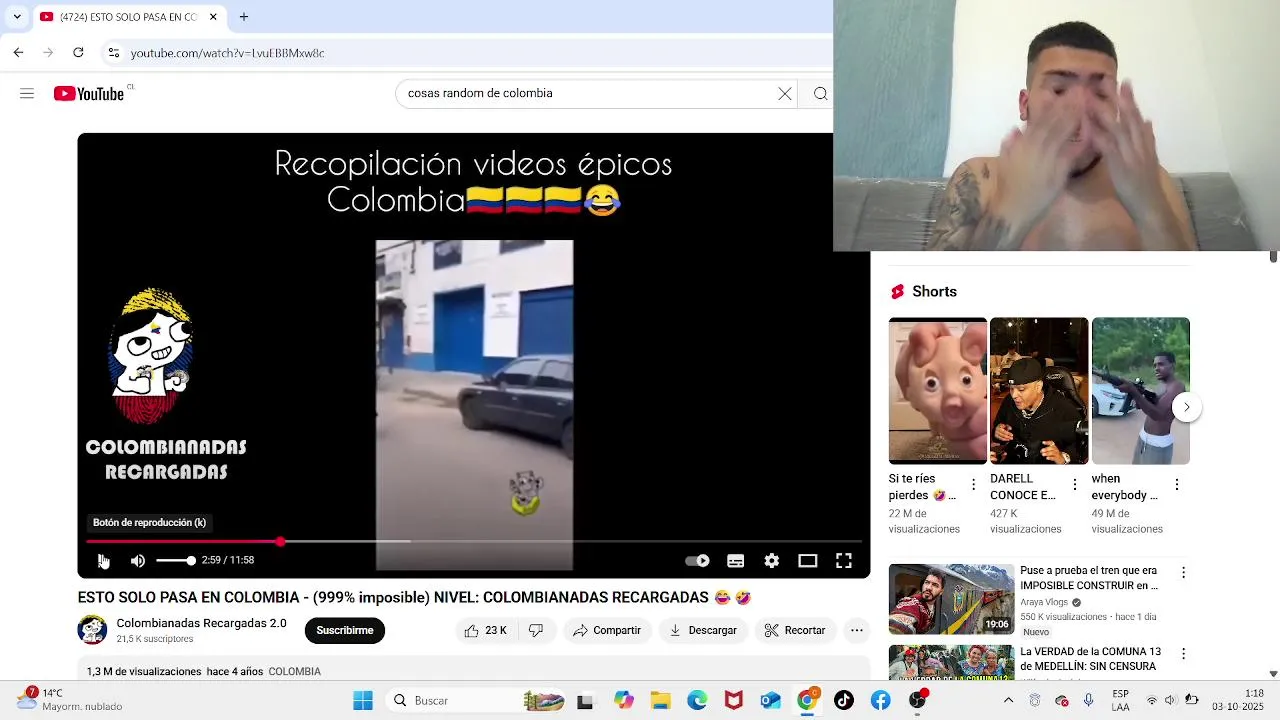Open Microsoft Edge from the taskbar

pos(697,701)
